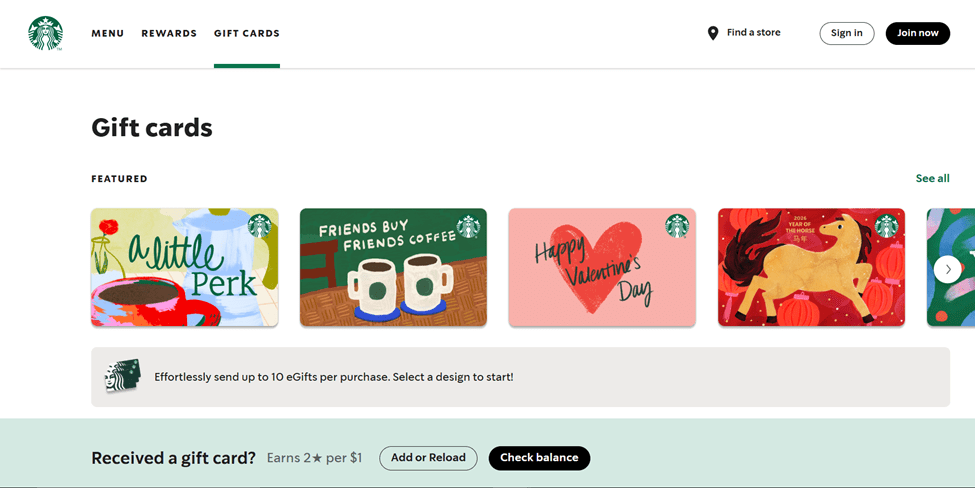The image size is (975, 488).
Task: Click the eGifts per purchase info banner
Action: pyautogui.click(x=520, y=377)
